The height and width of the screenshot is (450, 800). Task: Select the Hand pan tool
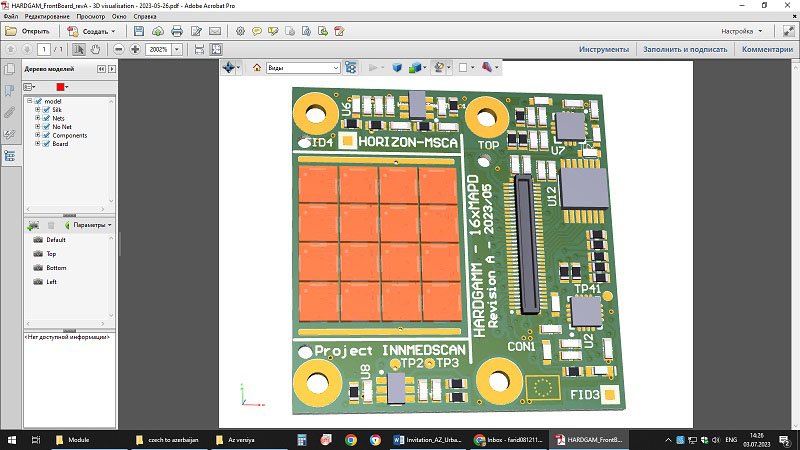[97, 49]
